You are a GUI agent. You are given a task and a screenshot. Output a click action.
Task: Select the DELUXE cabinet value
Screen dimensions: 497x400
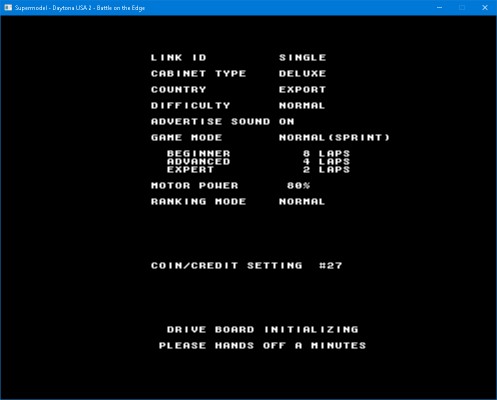point(302,74)
